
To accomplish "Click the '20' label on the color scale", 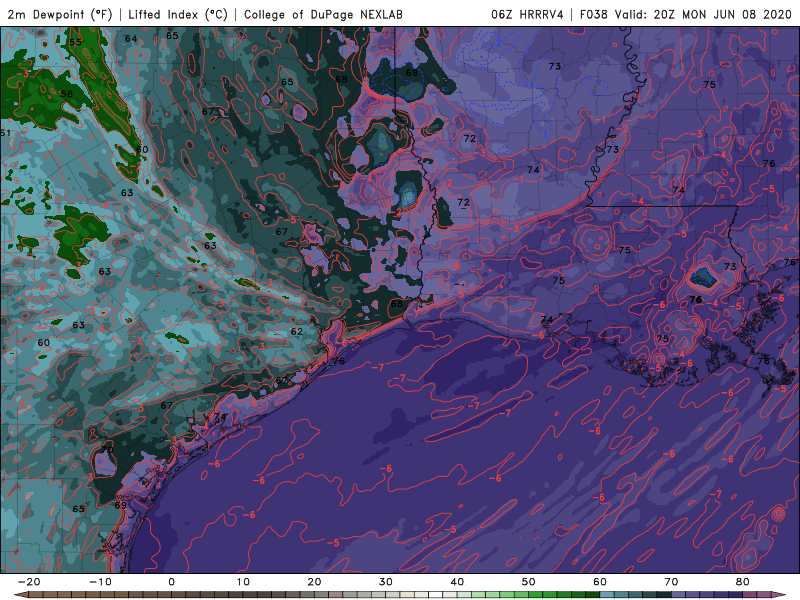I will pyautogui.click(x=314, y=582).
